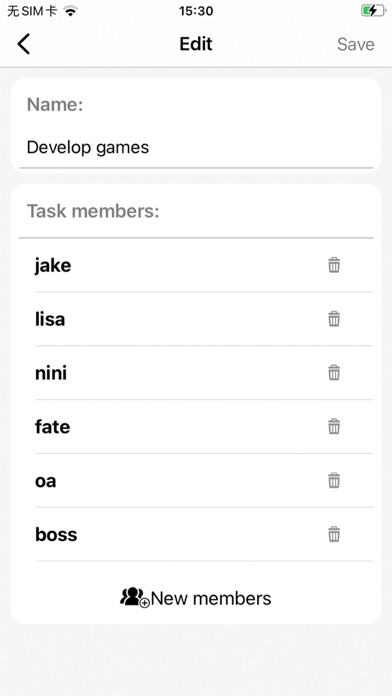This screenshot has width=392, height=696.
Task: Save the edited task
Action: tap(356, 44)
